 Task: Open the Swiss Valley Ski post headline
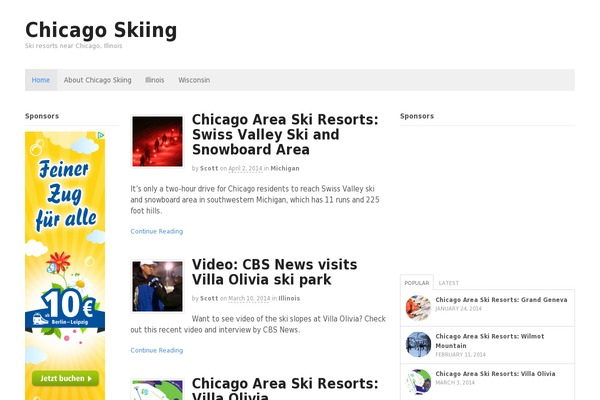pyautogui.click(x=285, y=134)
